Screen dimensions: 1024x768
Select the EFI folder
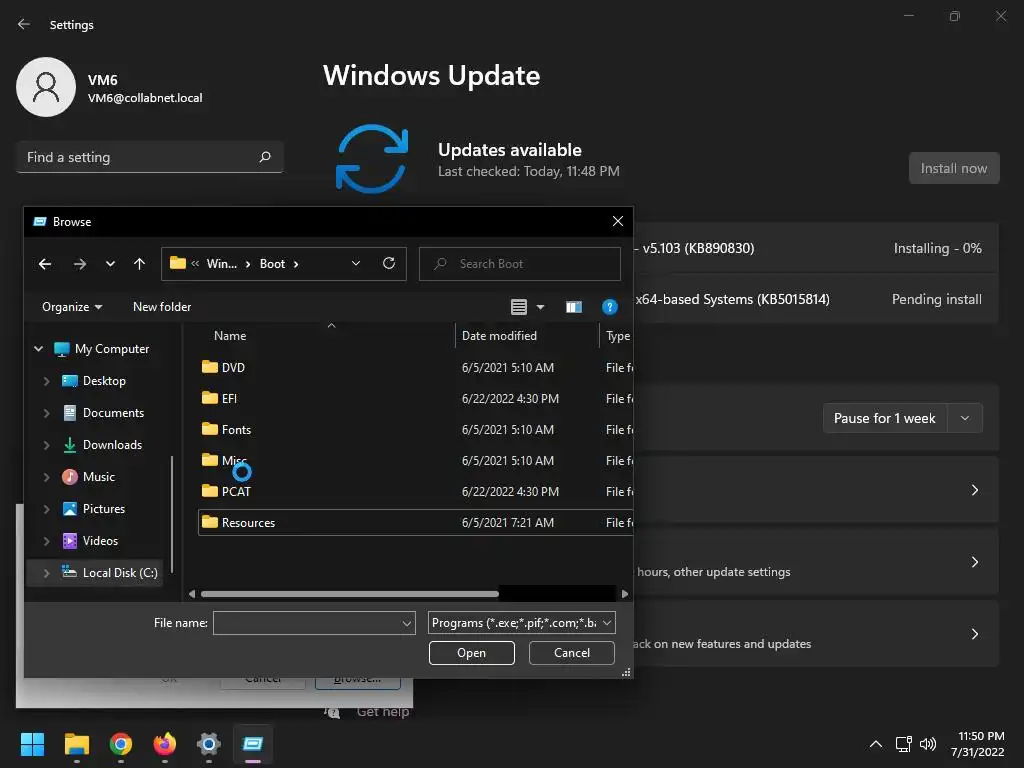pos(229,398)
